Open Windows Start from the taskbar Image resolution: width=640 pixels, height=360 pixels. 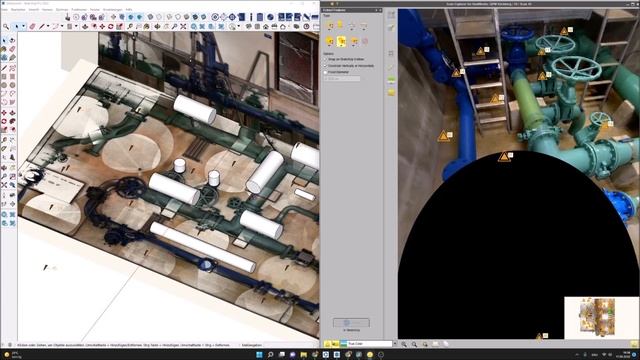tap(259, 355)
